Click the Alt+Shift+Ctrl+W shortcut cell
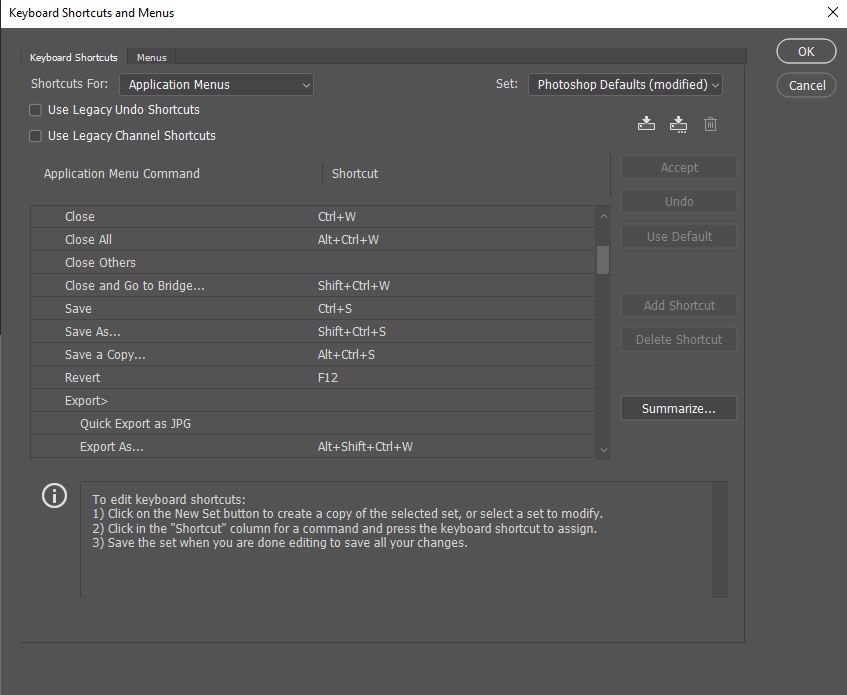Viewport: 847px width, 695px height. (365, 447)
